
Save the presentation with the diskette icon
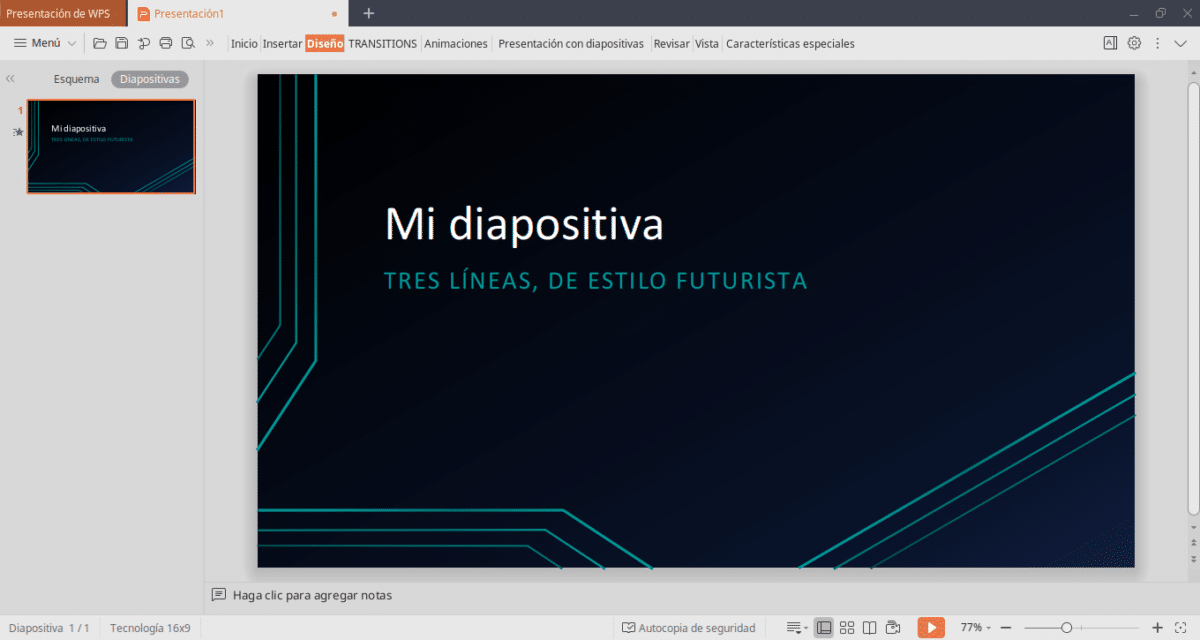121,43
